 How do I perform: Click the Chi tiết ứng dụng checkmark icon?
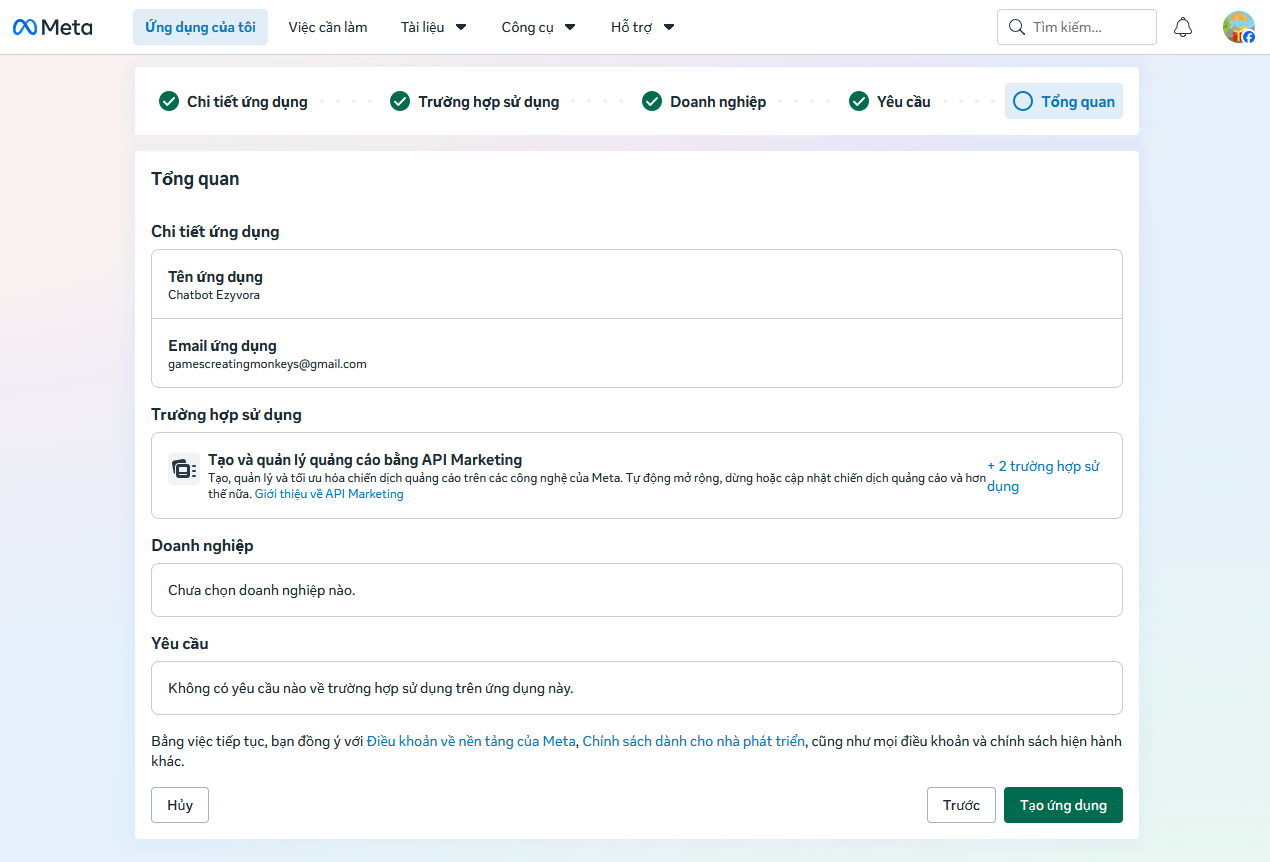tap(168, 101)
